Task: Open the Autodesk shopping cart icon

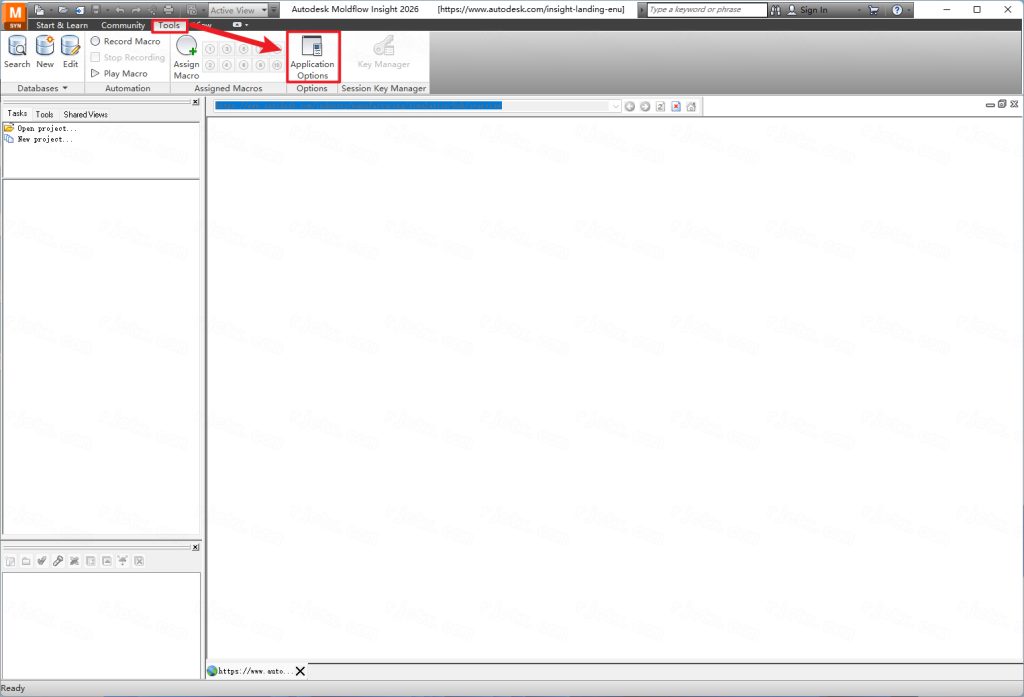Action: [873, 10]
